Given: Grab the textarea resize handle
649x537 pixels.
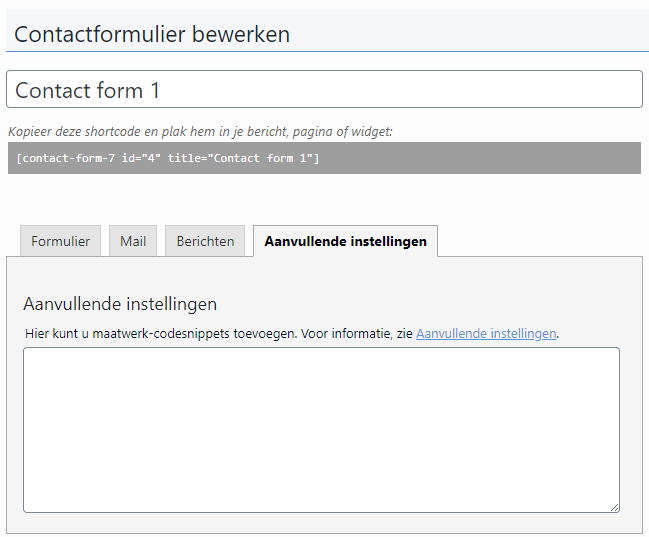Looking at the screenshot, I should coord(614,507).
